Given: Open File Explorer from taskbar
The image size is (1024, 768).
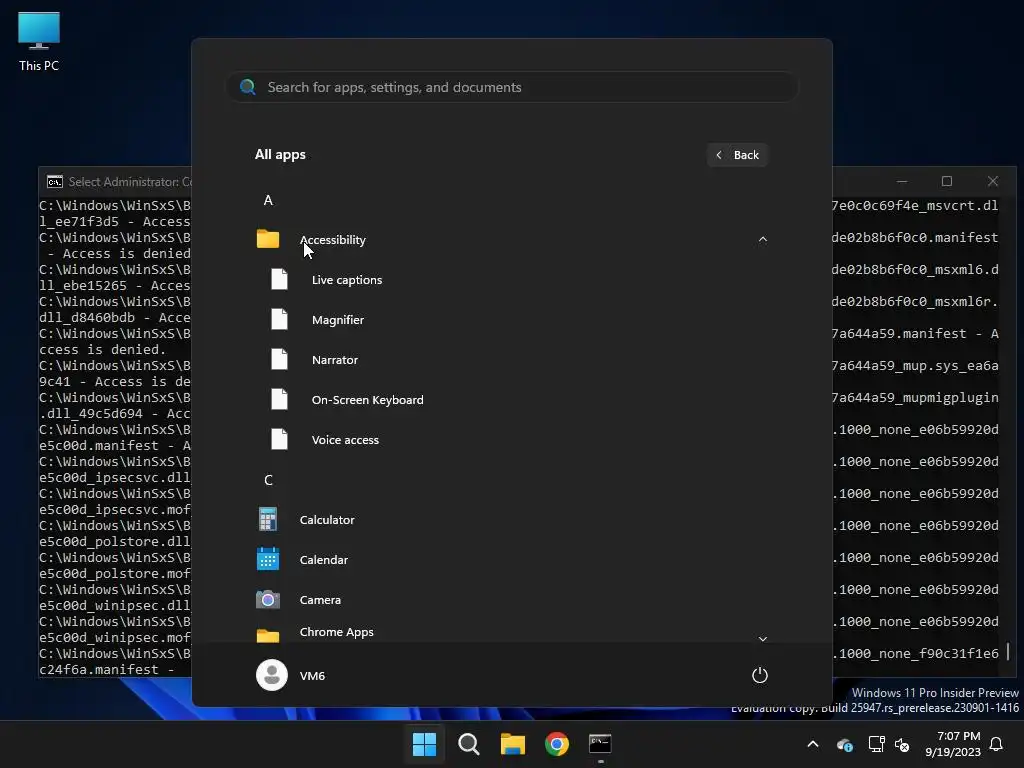Looking at the screenshot, I should point(513,743).
